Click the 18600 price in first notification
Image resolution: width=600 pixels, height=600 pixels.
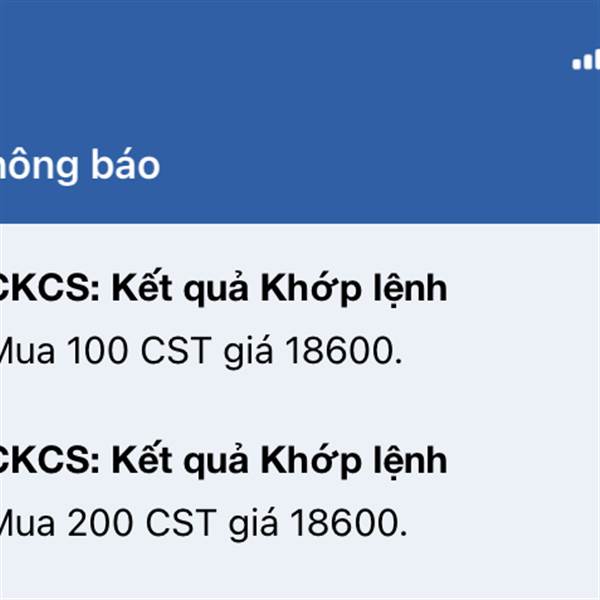pos(339,350)
